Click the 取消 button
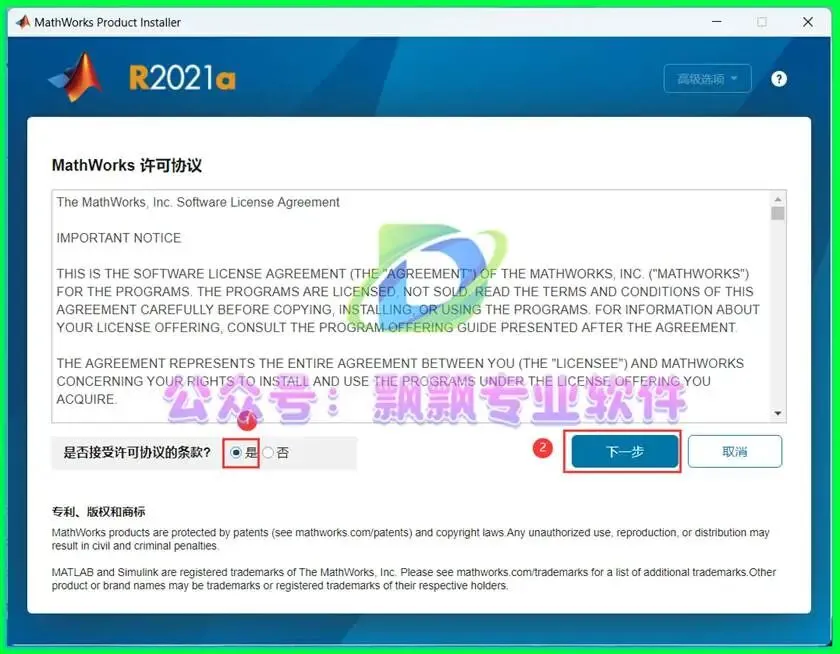 click(734, 452)
